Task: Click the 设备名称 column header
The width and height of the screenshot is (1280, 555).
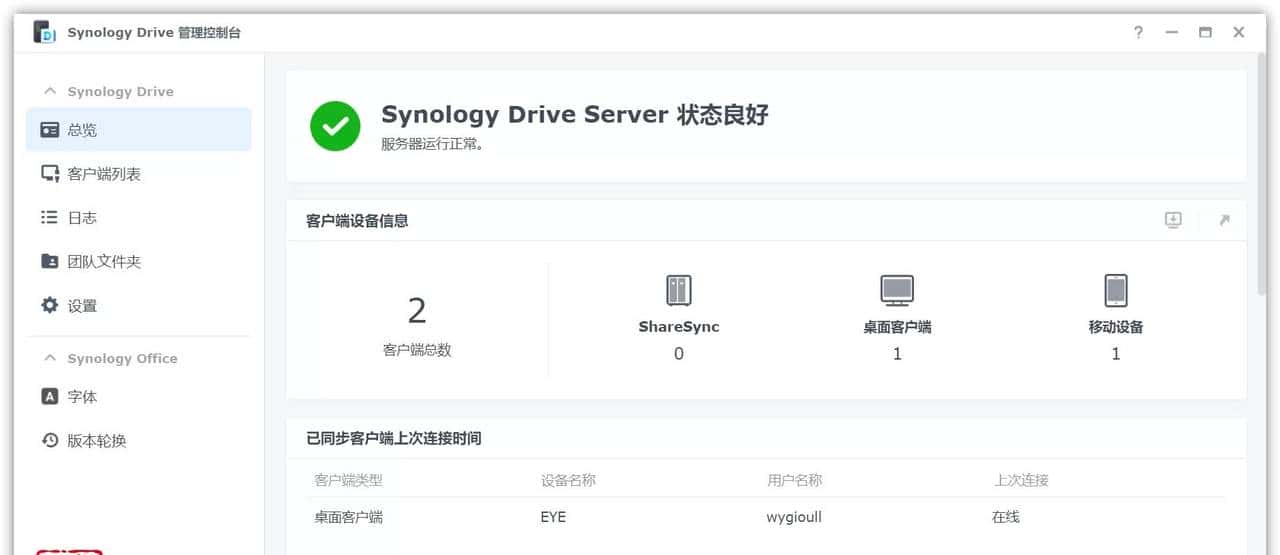Action: (x=568, y=480)
